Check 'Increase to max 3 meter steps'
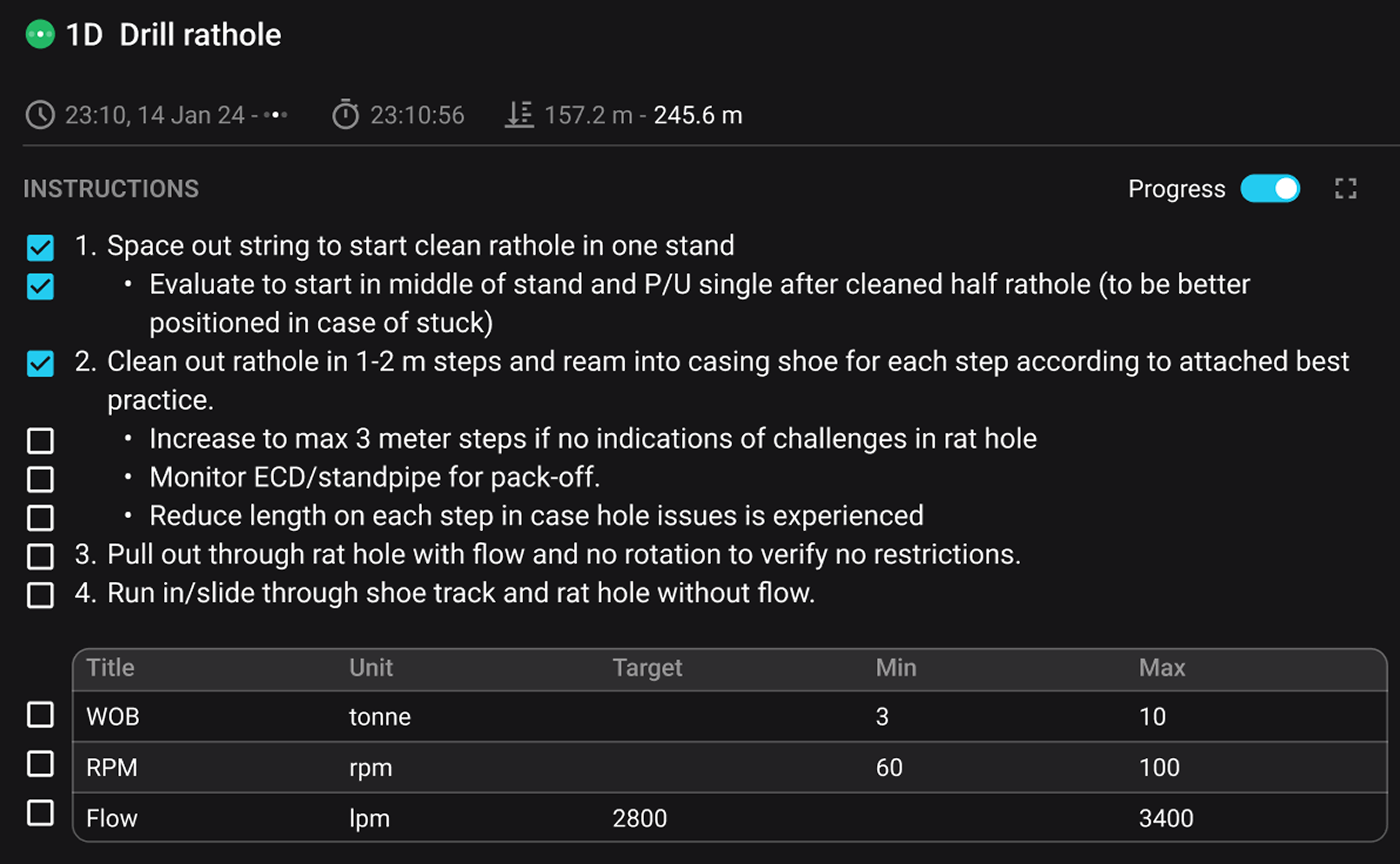Image resolution: width=1400 pixels, height=864 pixels. [x=39, y=440]
